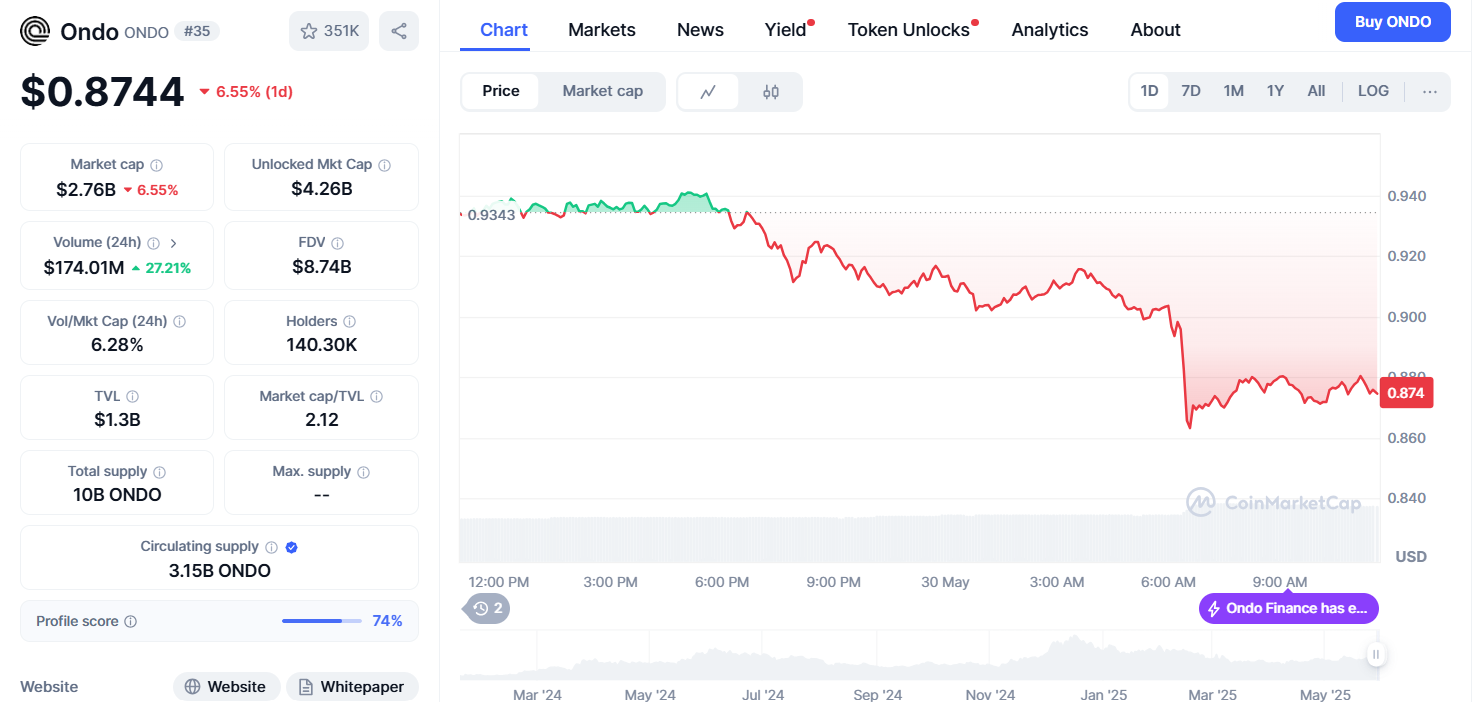Add ONDO to watchlist via star button
The height and width of the screenshot is (702, 1472).
(329, 31)
